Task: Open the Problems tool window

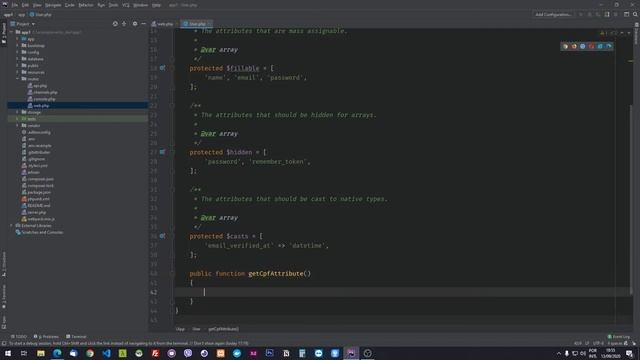Action: pyautogui.click(x=46, y=337)
